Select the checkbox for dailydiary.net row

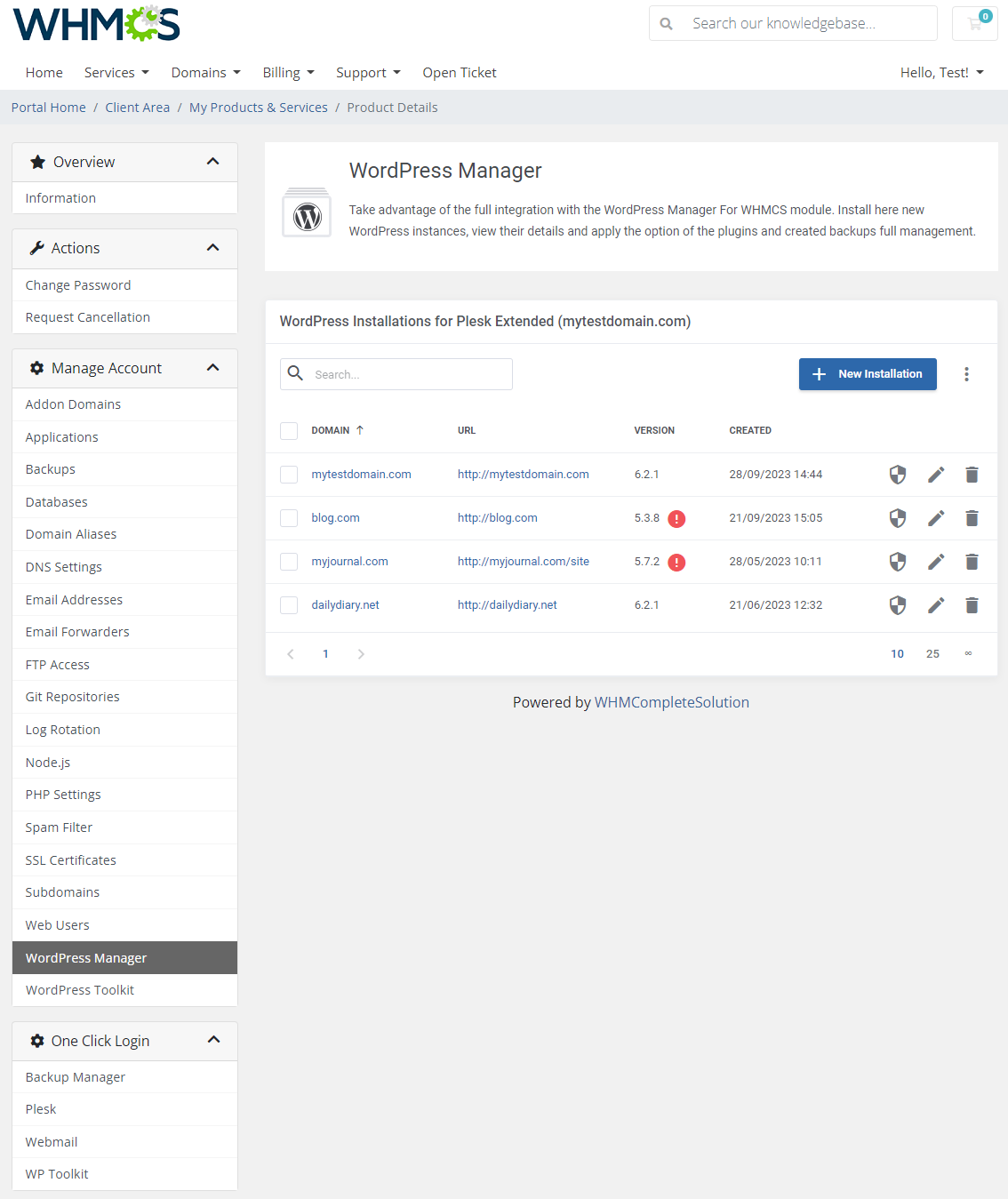(289, 605)
